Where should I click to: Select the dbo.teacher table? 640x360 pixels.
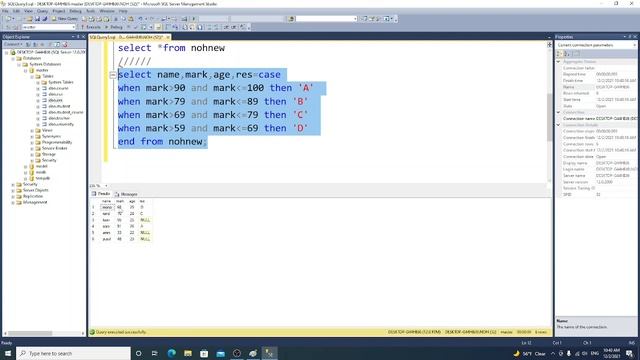59,118
